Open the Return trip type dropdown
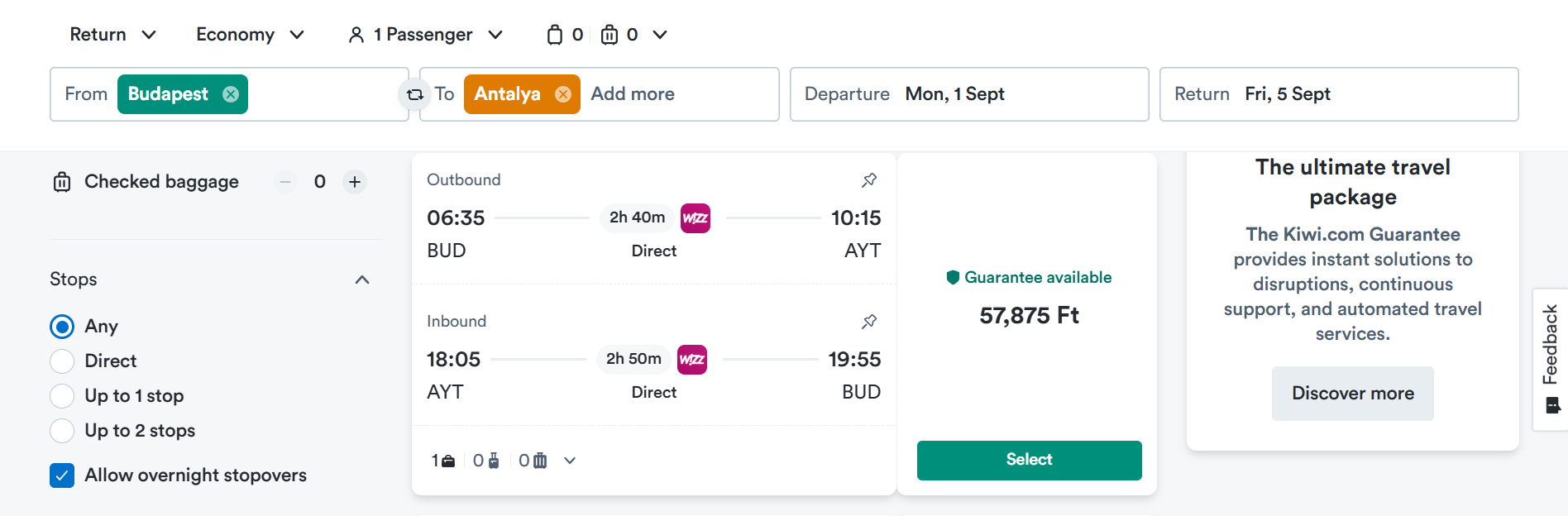Viewport: 1568px width, 516px height. 113,35
